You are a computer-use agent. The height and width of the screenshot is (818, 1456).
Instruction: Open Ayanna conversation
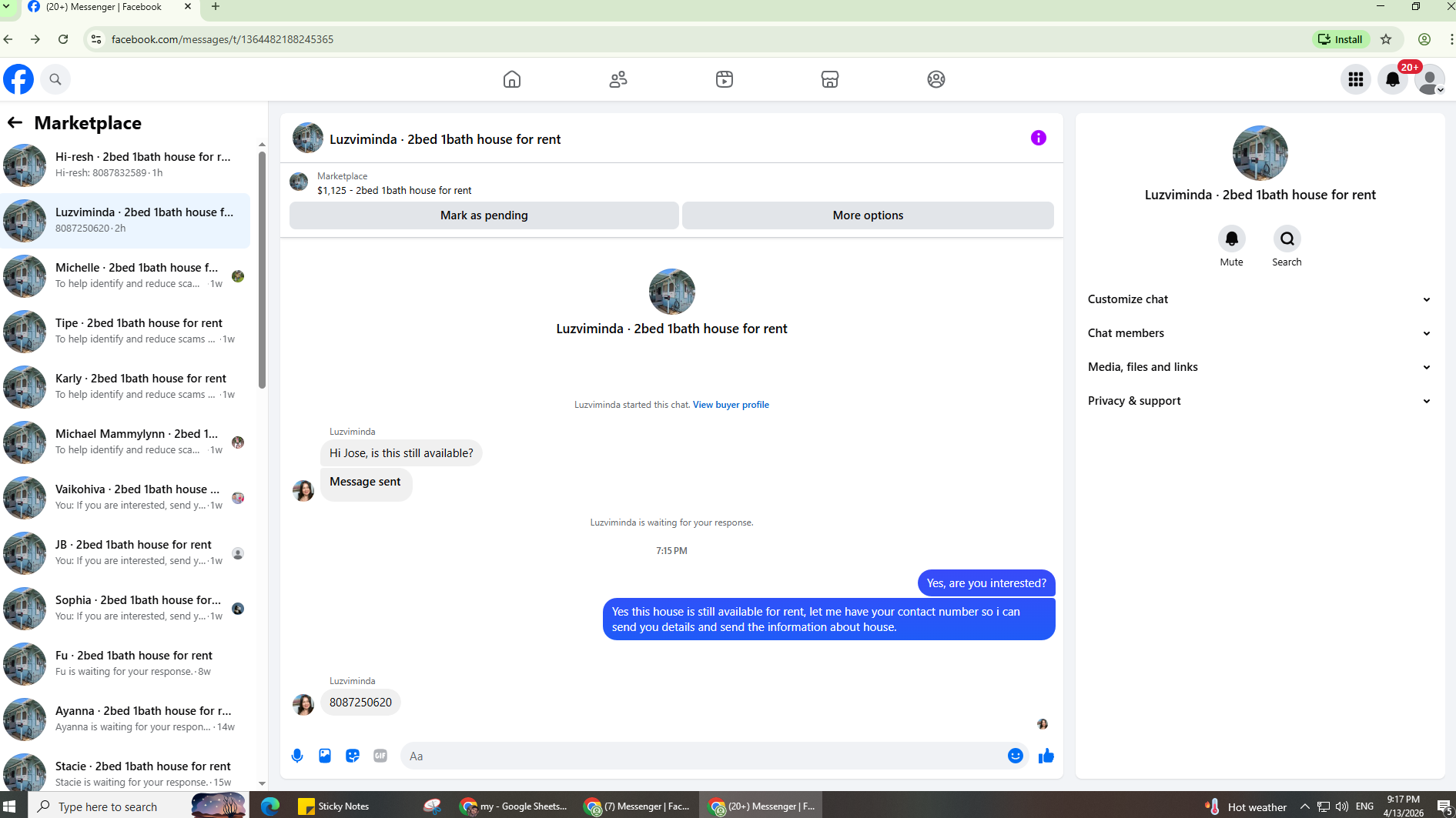coord(126,720)
